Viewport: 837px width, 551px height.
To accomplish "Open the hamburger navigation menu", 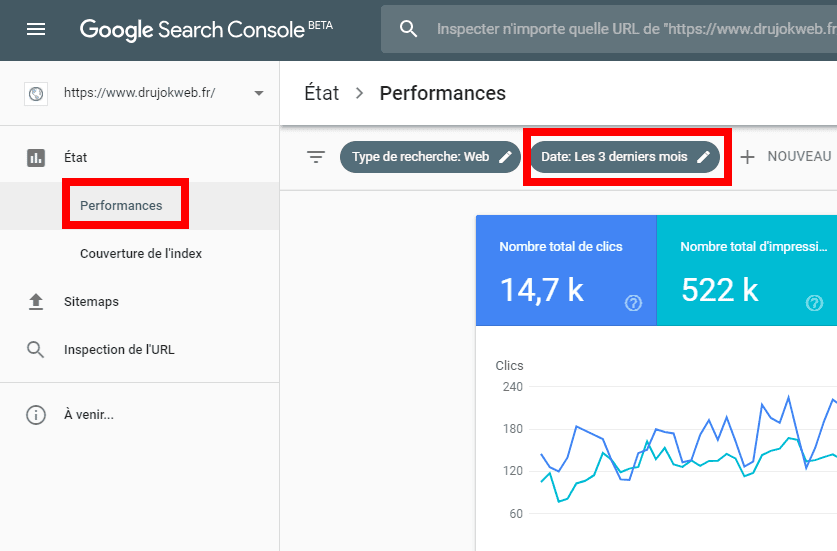I will (36, 29).
